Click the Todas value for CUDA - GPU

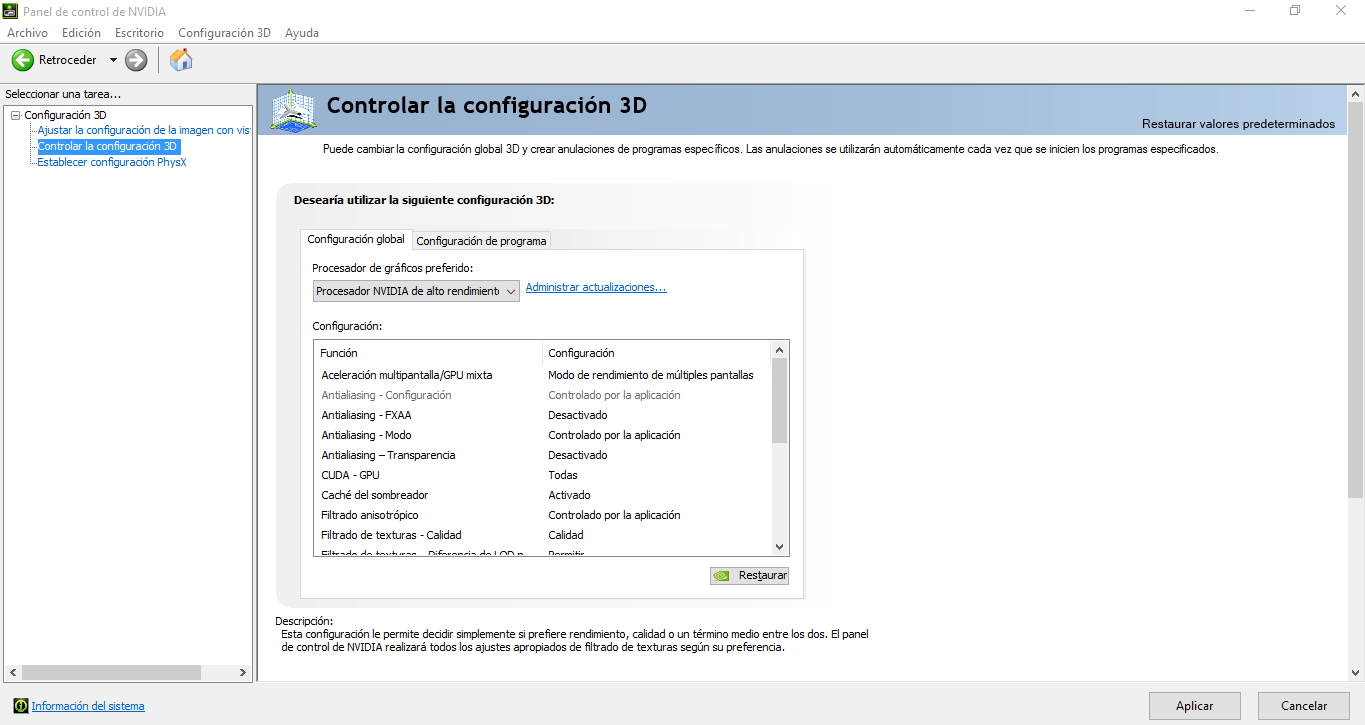tap(563, 475)
